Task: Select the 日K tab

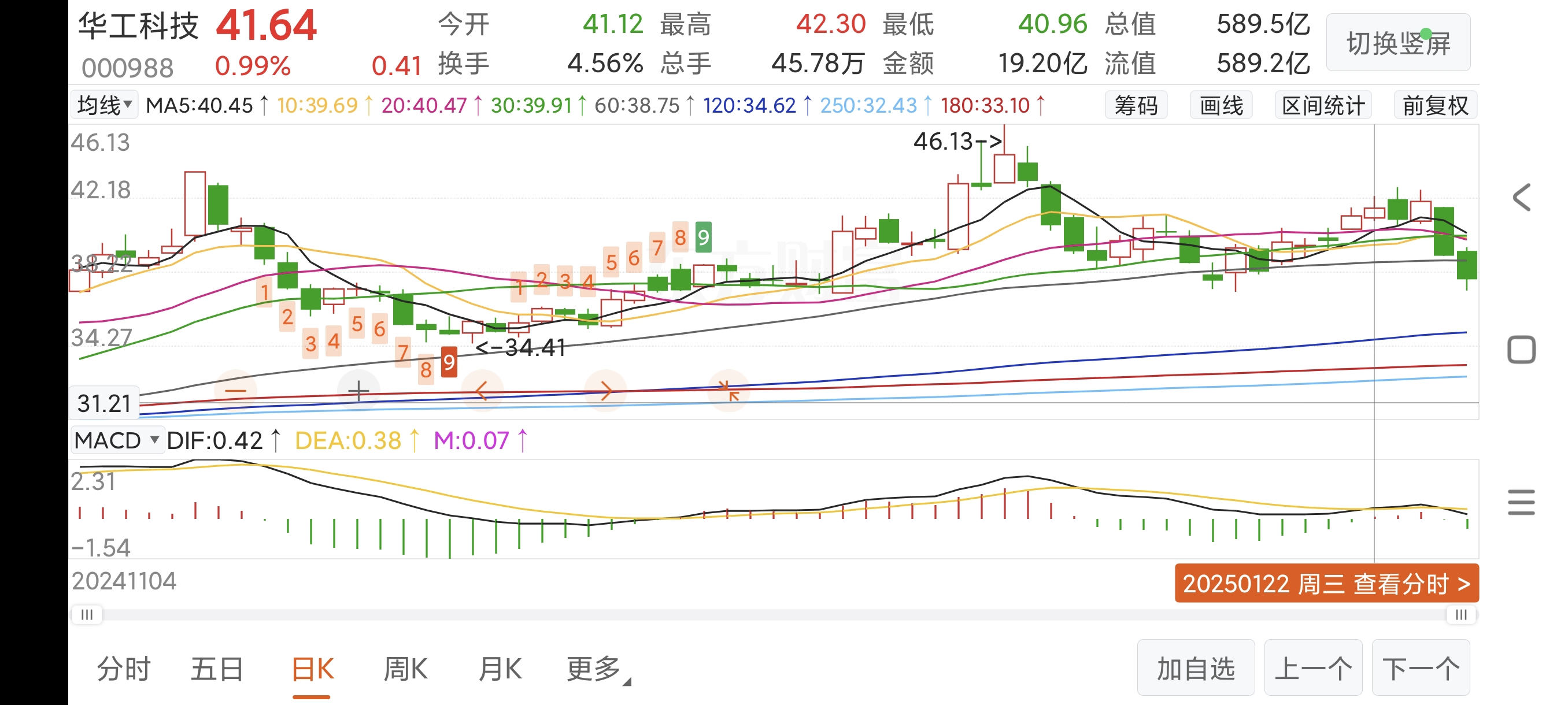Action: click(312, 669)
